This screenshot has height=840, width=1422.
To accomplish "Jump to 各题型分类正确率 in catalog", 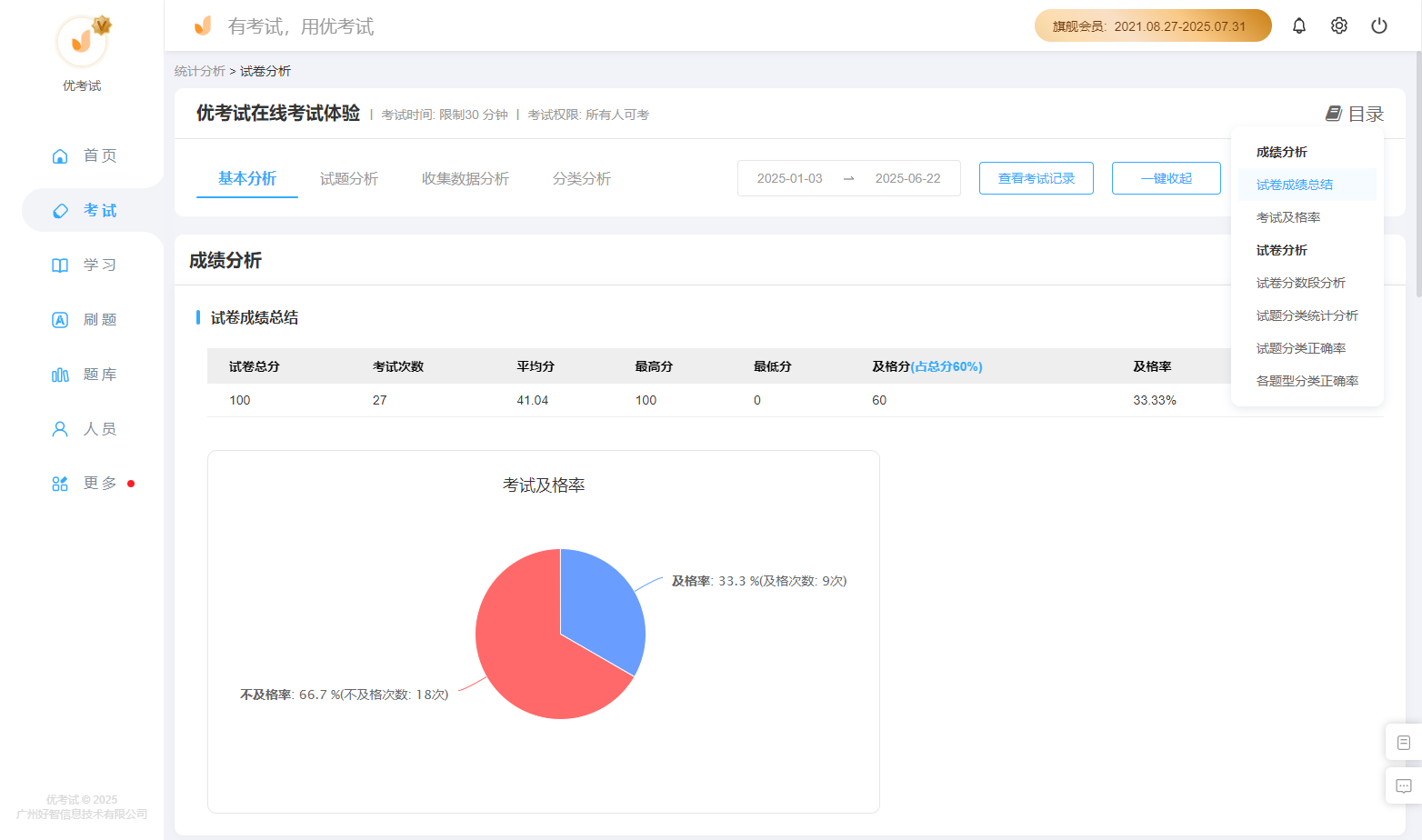I will (1307, 381).
